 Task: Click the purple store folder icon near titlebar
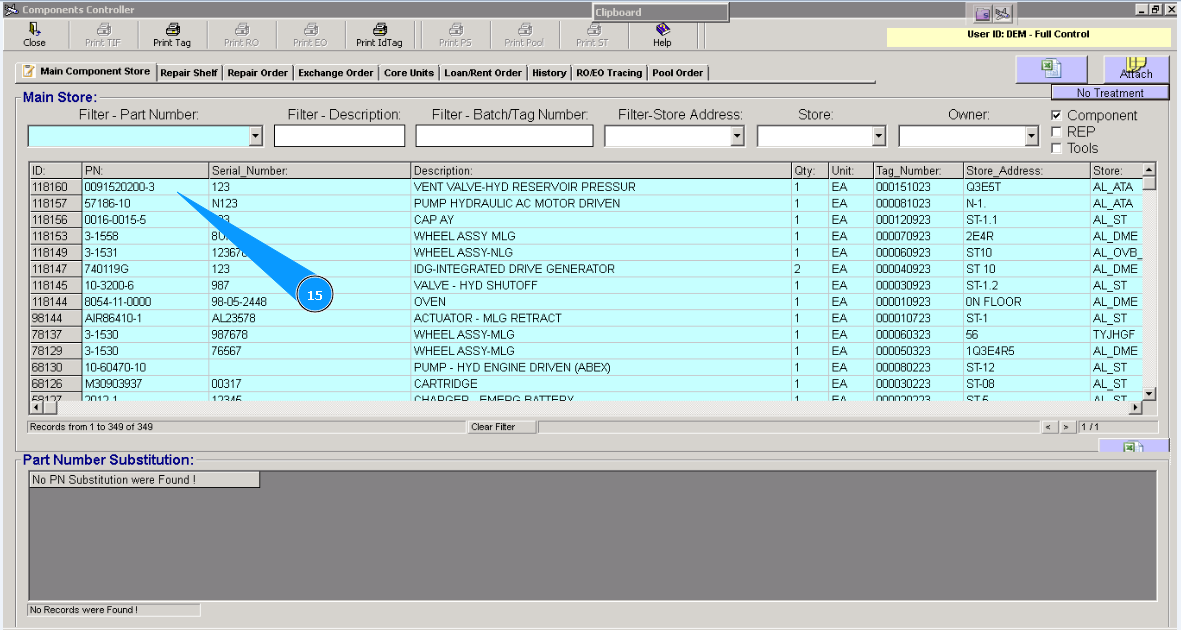click(x=980, y=13)
